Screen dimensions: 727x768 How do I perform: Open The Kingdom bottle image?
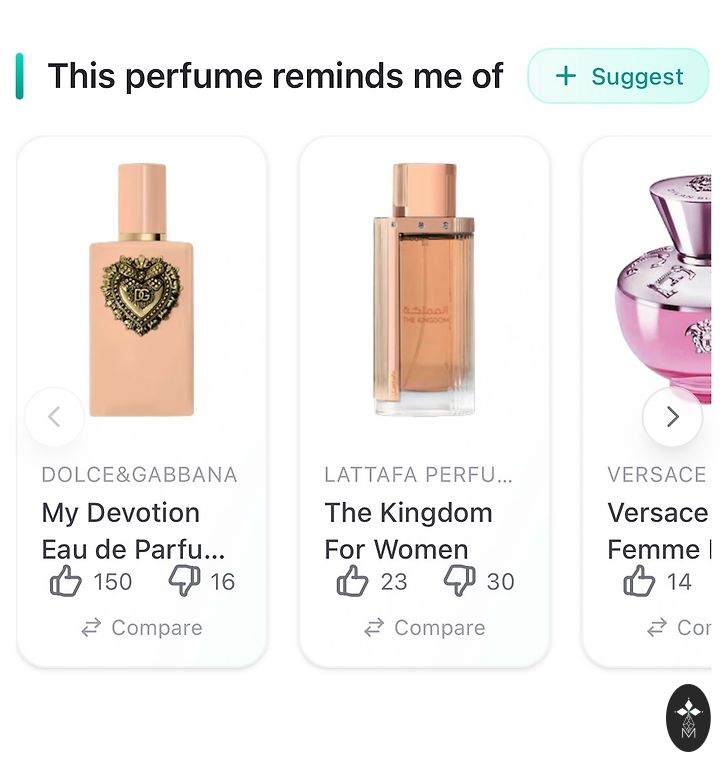point(424,290)
